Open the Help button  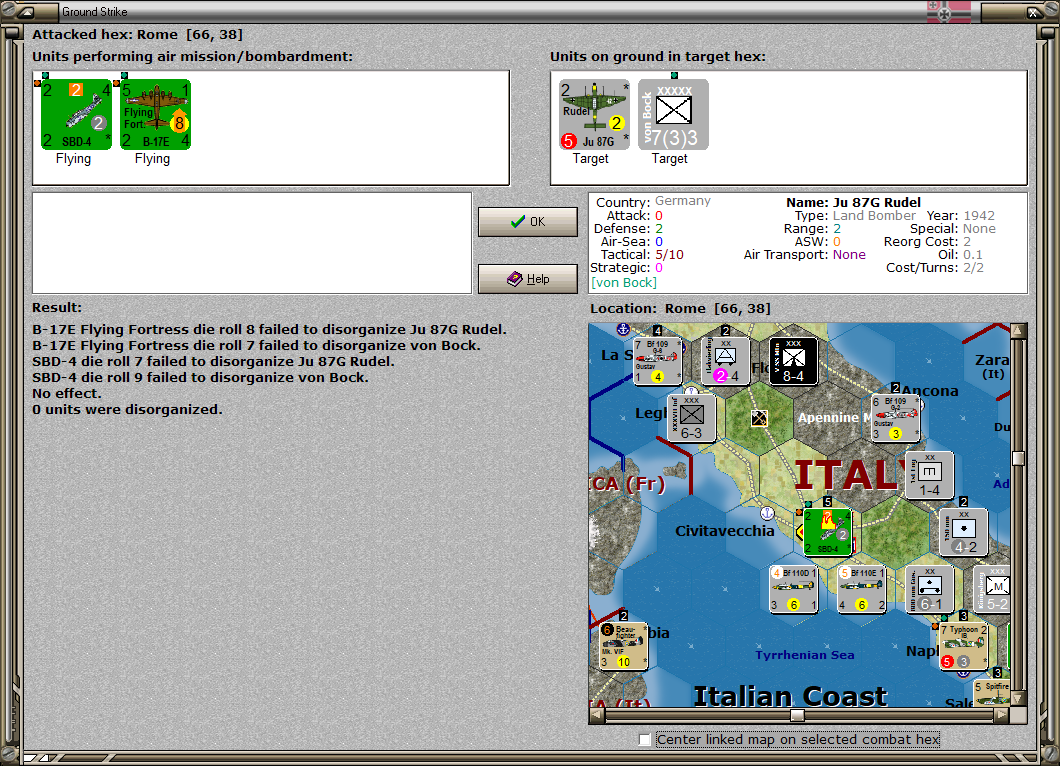[528, 279]
